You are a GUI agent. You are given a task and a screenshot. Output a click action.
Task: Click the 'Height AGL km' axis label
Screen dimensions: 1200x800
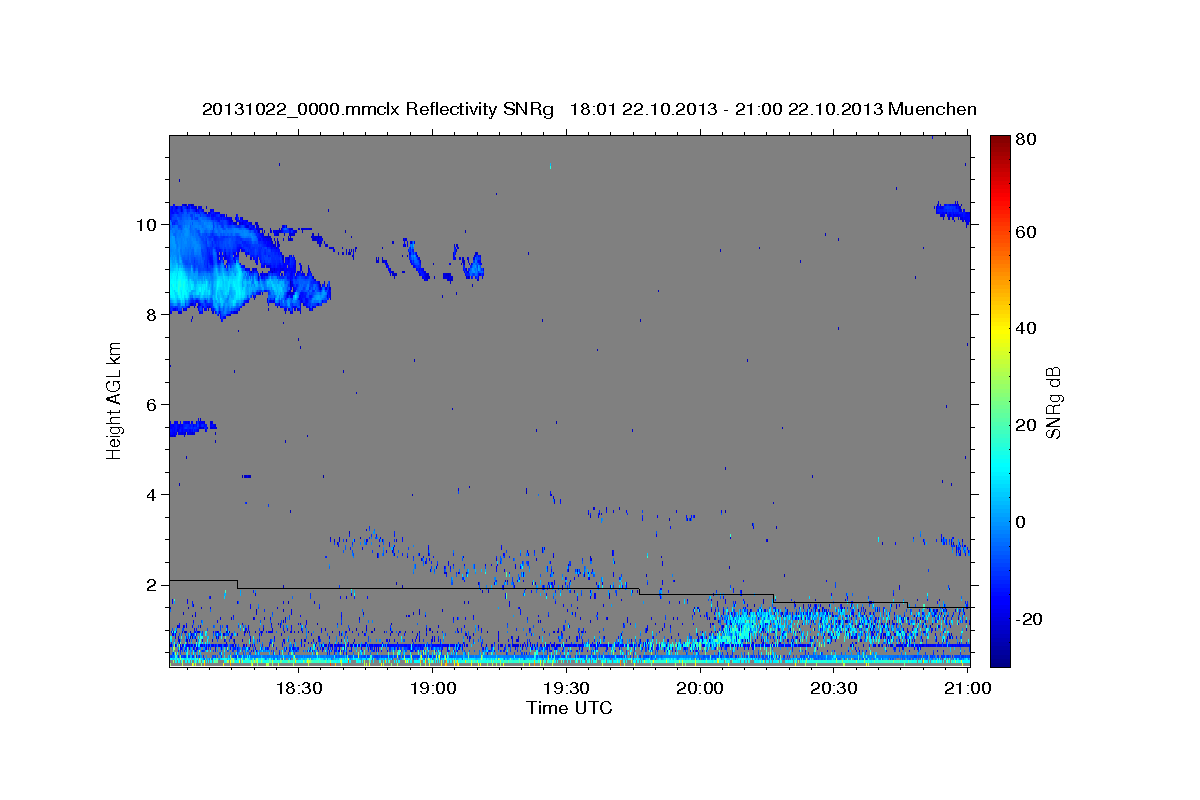115,401
